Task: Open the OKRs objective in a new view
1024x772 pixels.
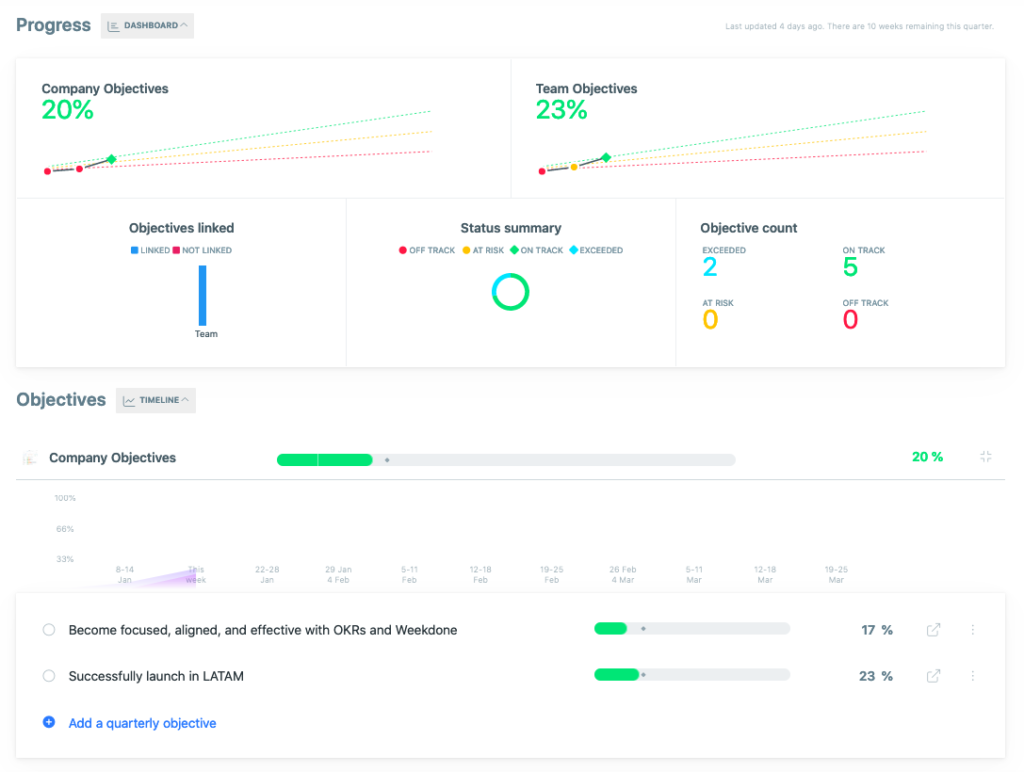Action: [x=933, y=630]
